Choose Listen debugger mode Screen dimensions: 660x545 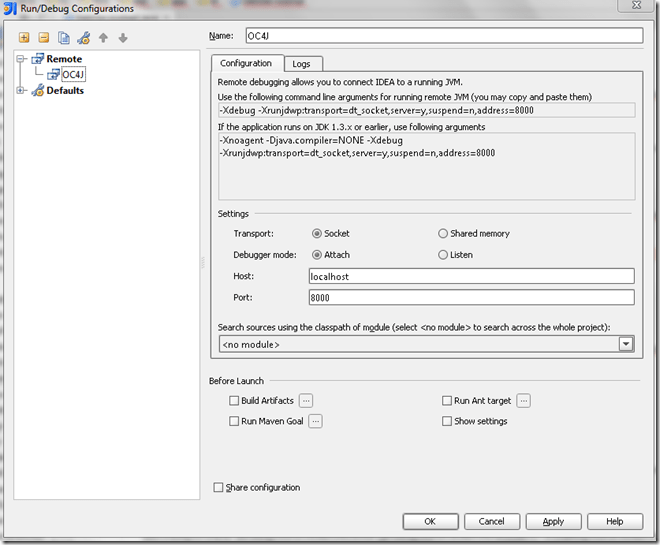coord(443,255)
